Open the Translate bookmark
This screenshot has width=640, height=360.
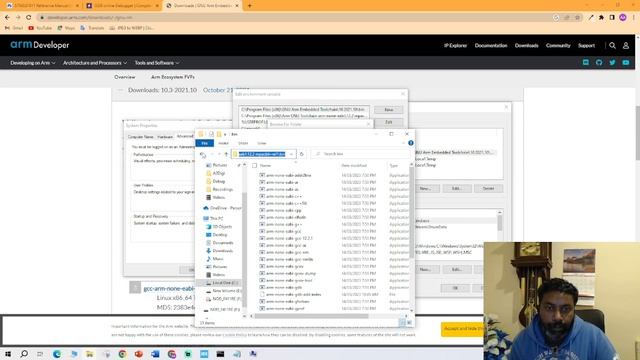tap(92, 28)
